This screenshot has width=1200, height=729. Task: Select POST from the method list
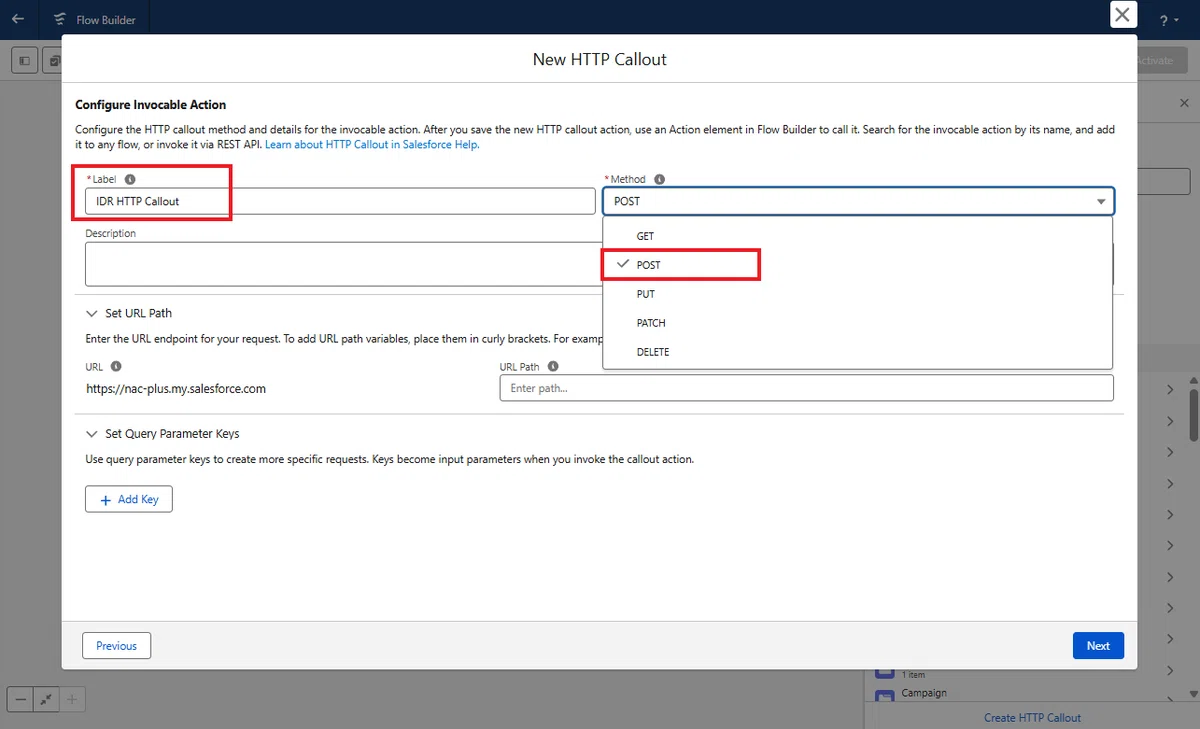click(x=857, y=265)
